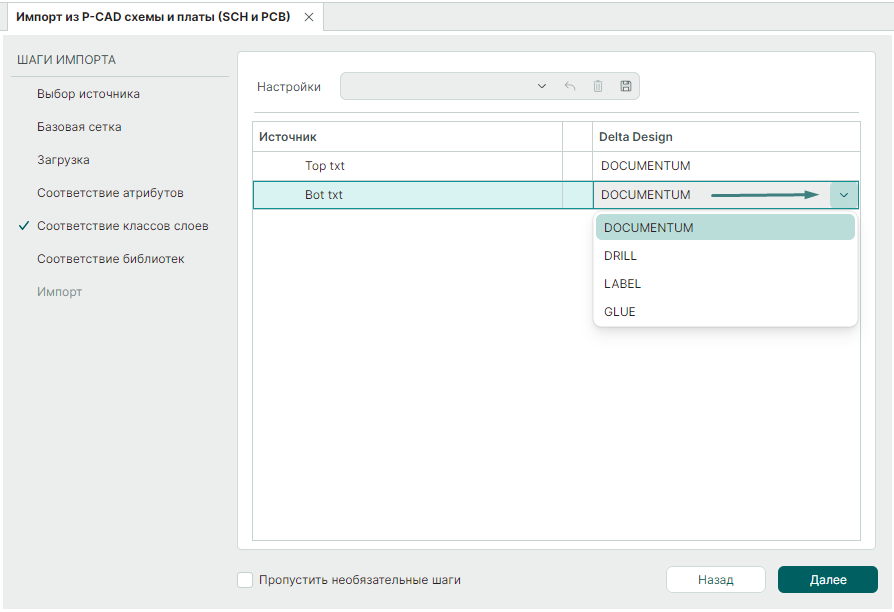
Task: Click the save floppy disk icon
Action: point(626,86)
